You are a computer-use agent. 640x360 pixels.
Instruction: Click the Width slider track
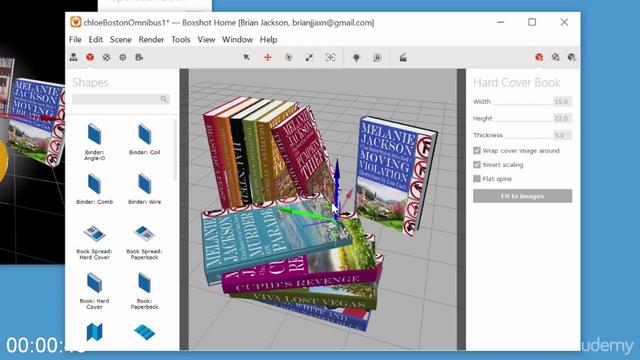pyautogui.click(x=522, y=105)
